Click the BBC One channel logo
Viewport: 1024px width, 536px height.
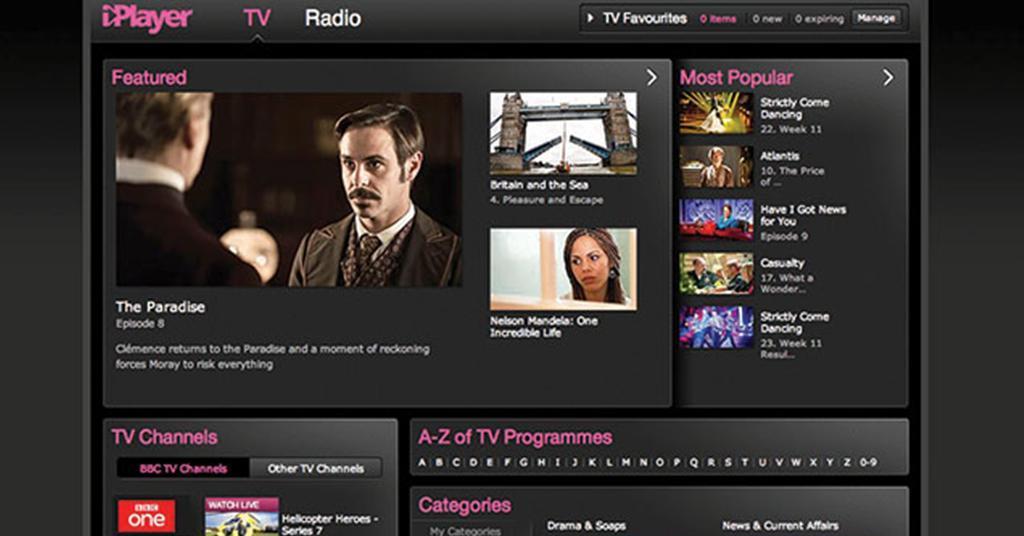pyautogui.click(x=146, y=516)
